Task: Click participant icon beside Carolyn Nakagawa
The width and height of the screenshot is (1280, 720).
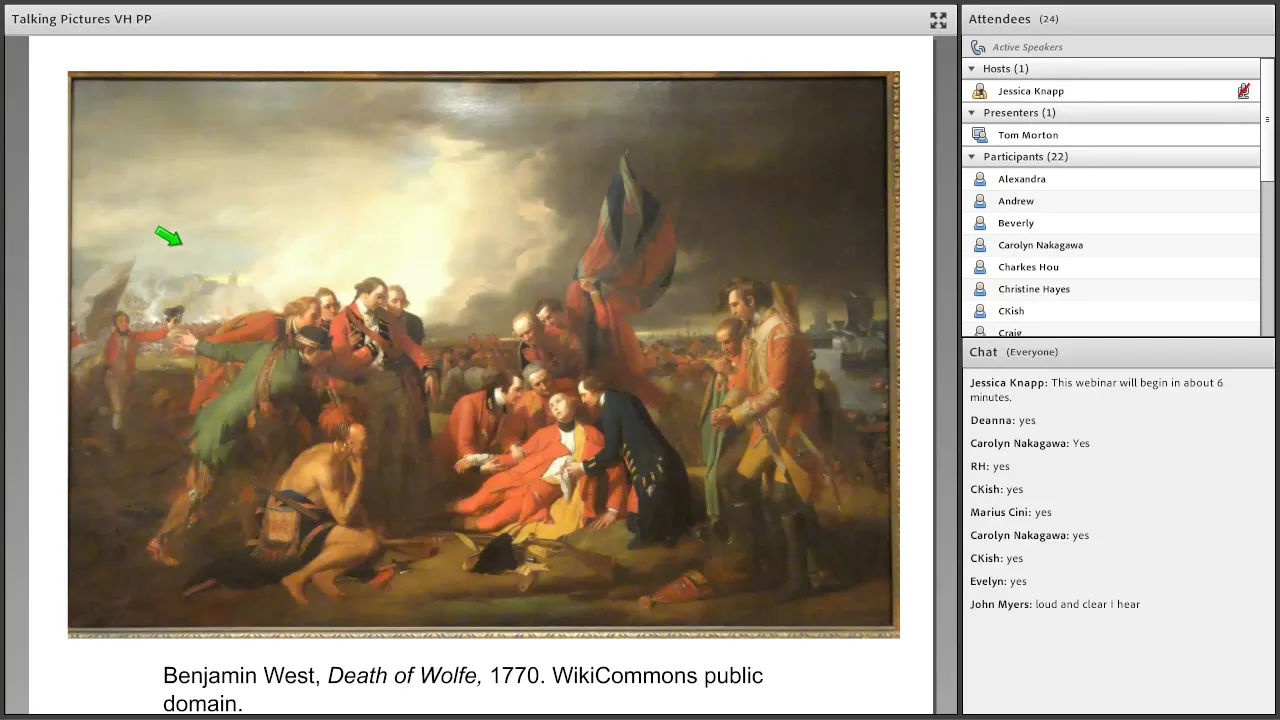Action: pyautogui.click(x=980, y=245)
